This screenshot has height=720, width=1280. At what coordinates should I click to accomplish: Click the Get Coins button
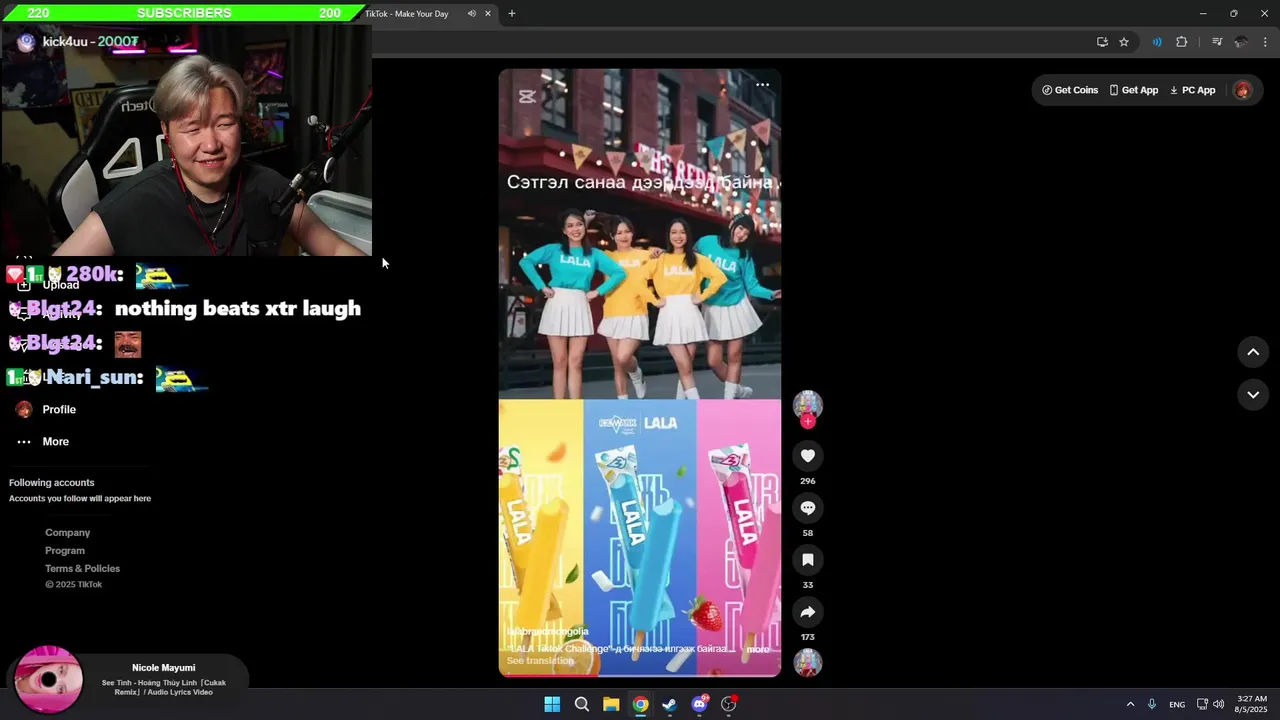tap(1070, 90)
